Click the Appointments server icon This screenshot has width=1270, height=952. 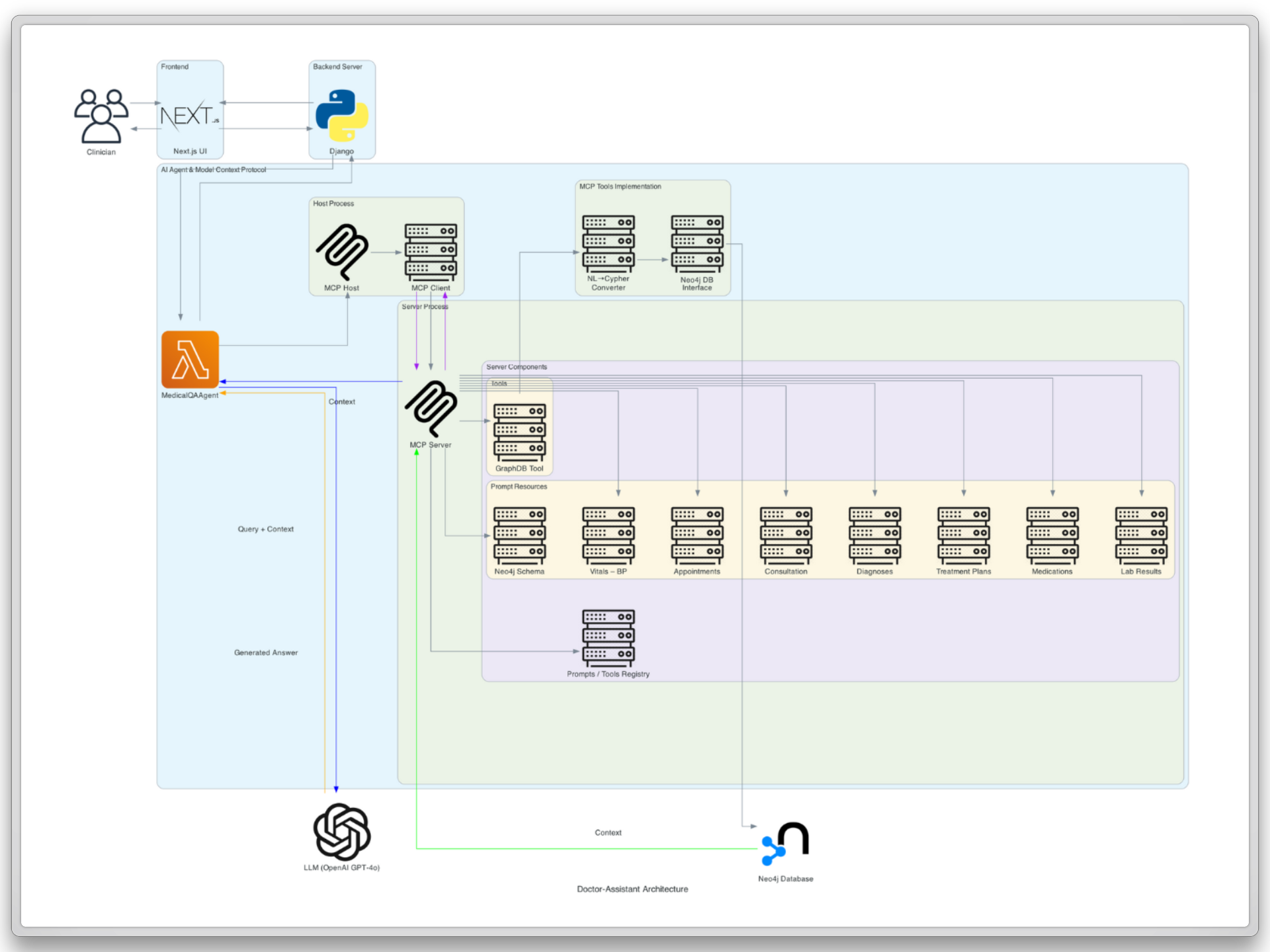697,535
